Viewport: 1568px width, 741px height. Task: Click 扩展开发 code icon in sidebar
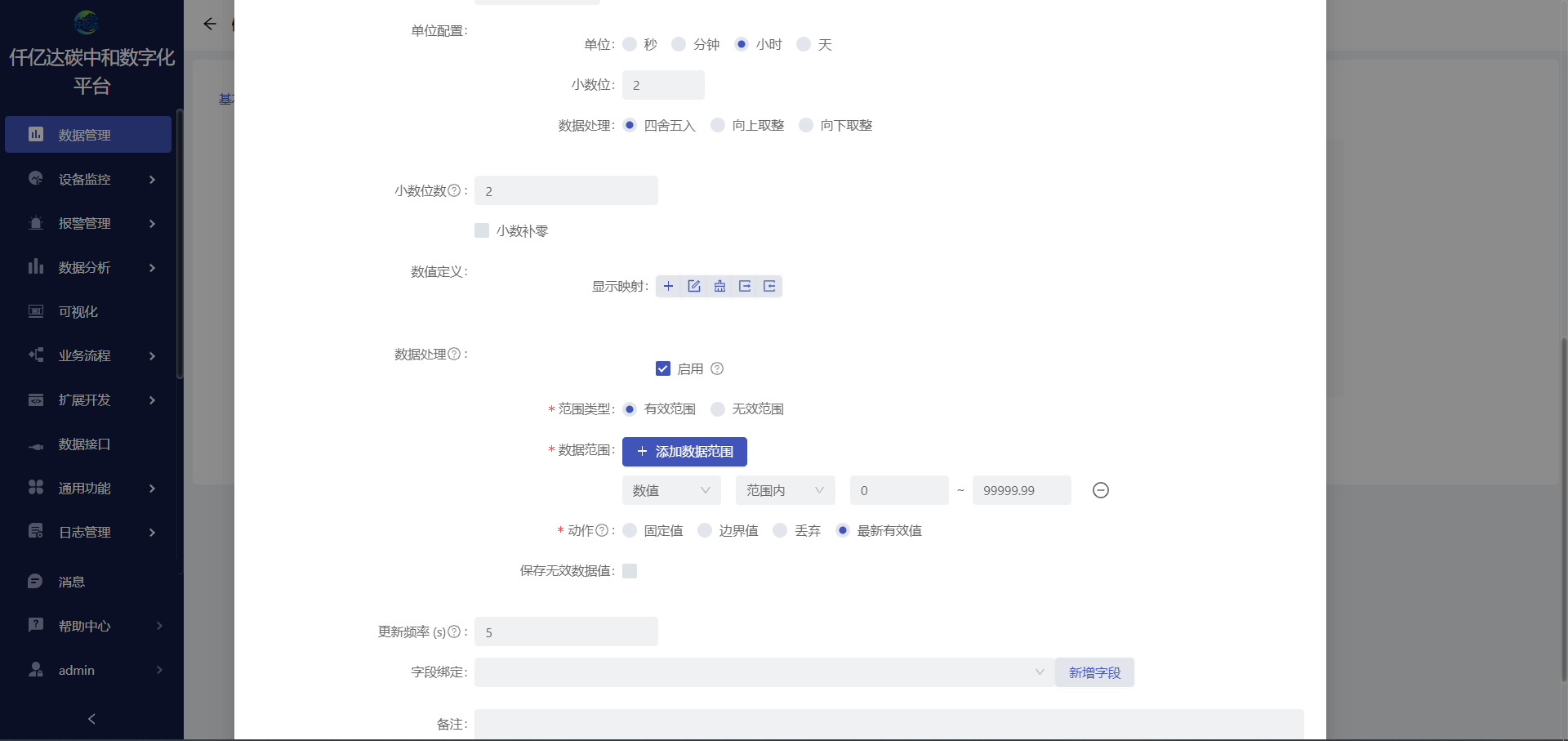[36, 399]
